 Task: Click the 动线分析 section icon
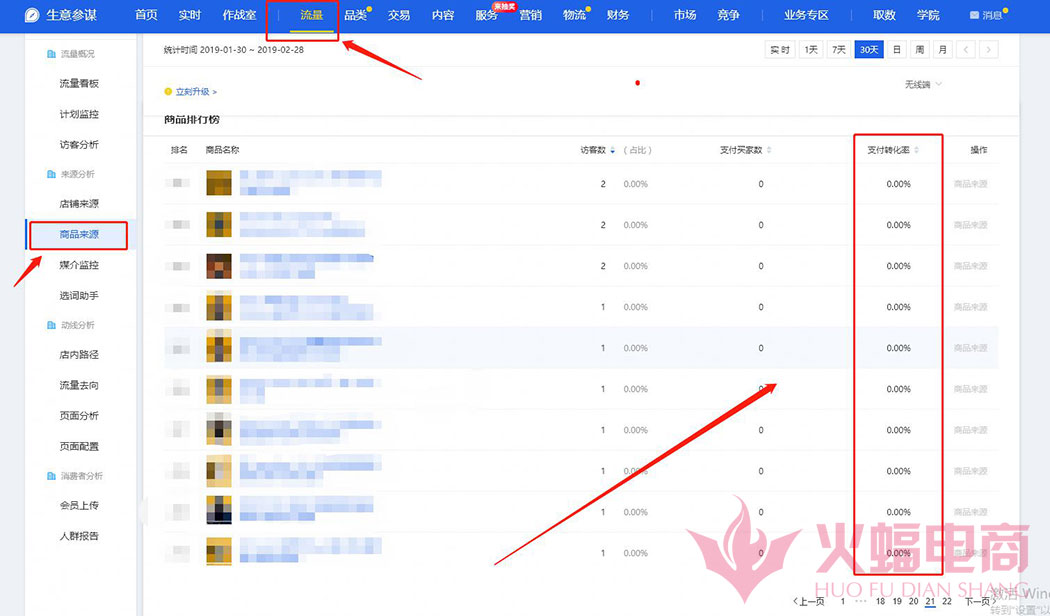pos(51,325)
